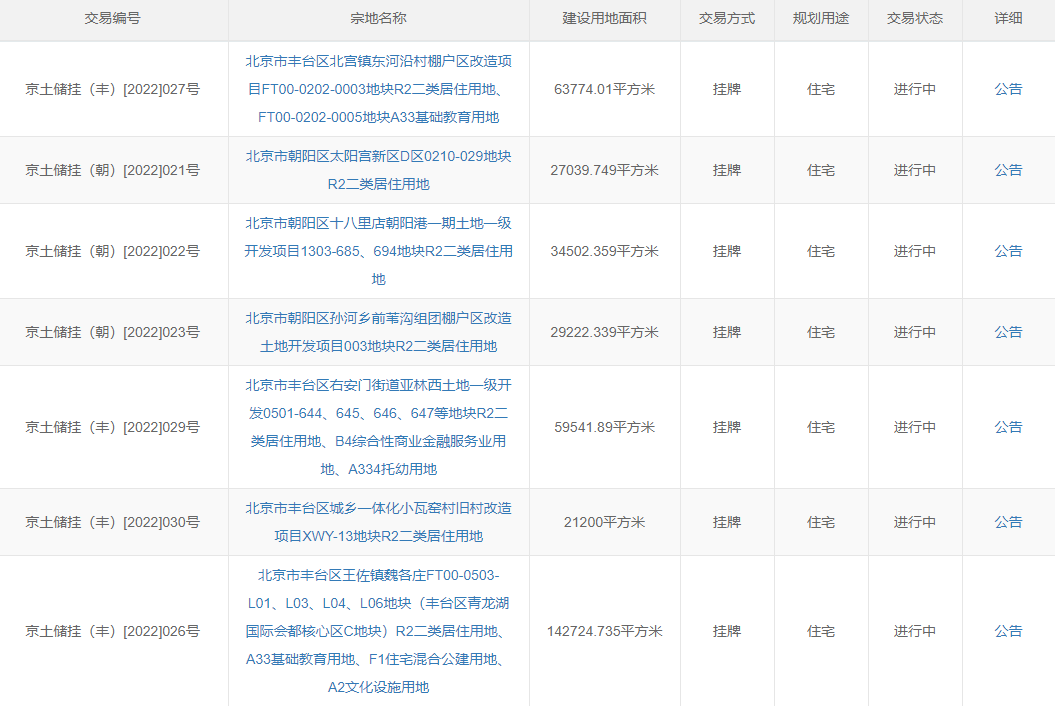The image size is (1055, 706).
Task: Open 公告 for 京土储挂（丰）[2022]029号
Action: (1008, 427)
